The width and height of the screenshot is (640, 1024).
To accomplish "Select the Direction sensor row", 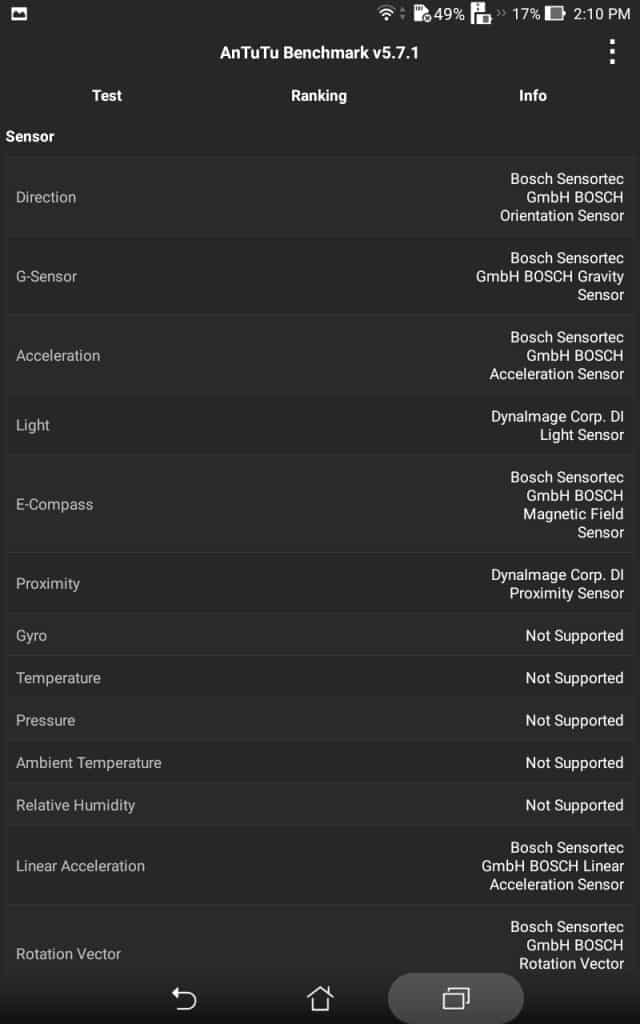I will [320, 197].
